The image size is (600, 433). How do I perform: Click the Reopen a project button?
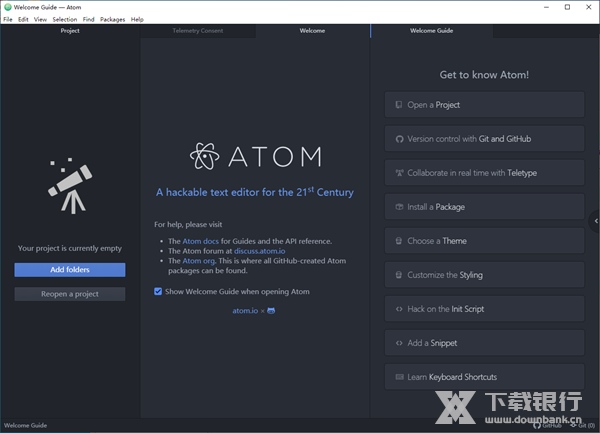70,294
